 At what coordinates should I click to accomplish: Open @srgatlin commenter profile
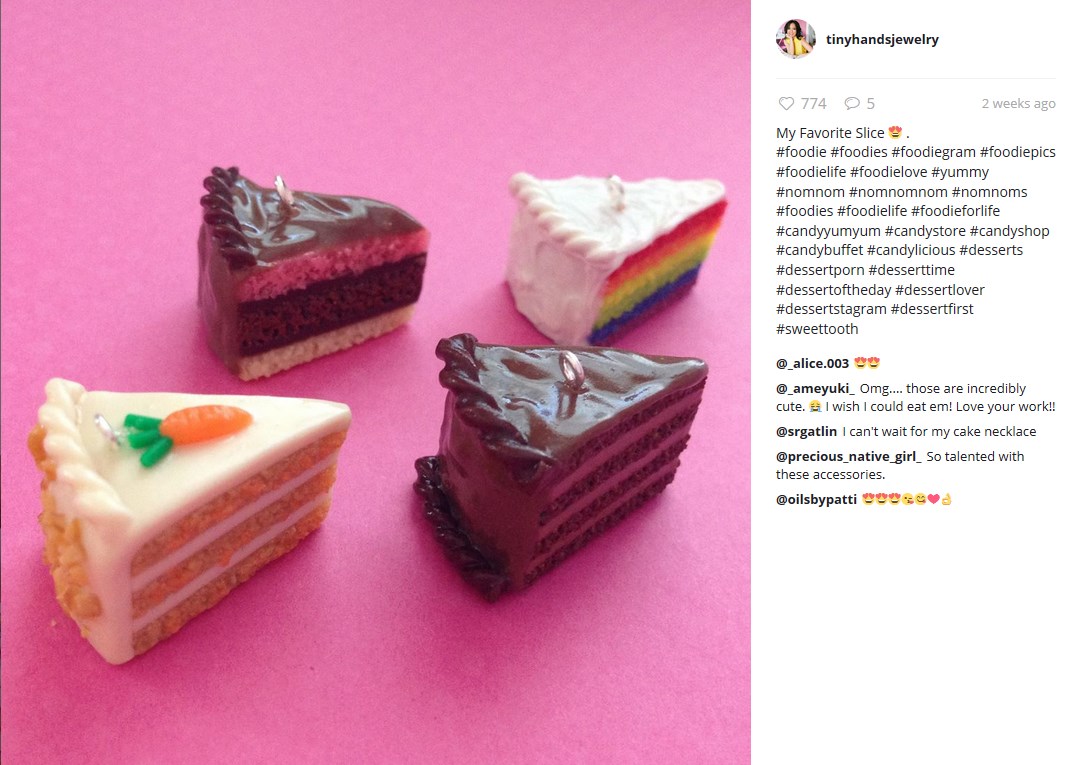(x=806, y=432)
